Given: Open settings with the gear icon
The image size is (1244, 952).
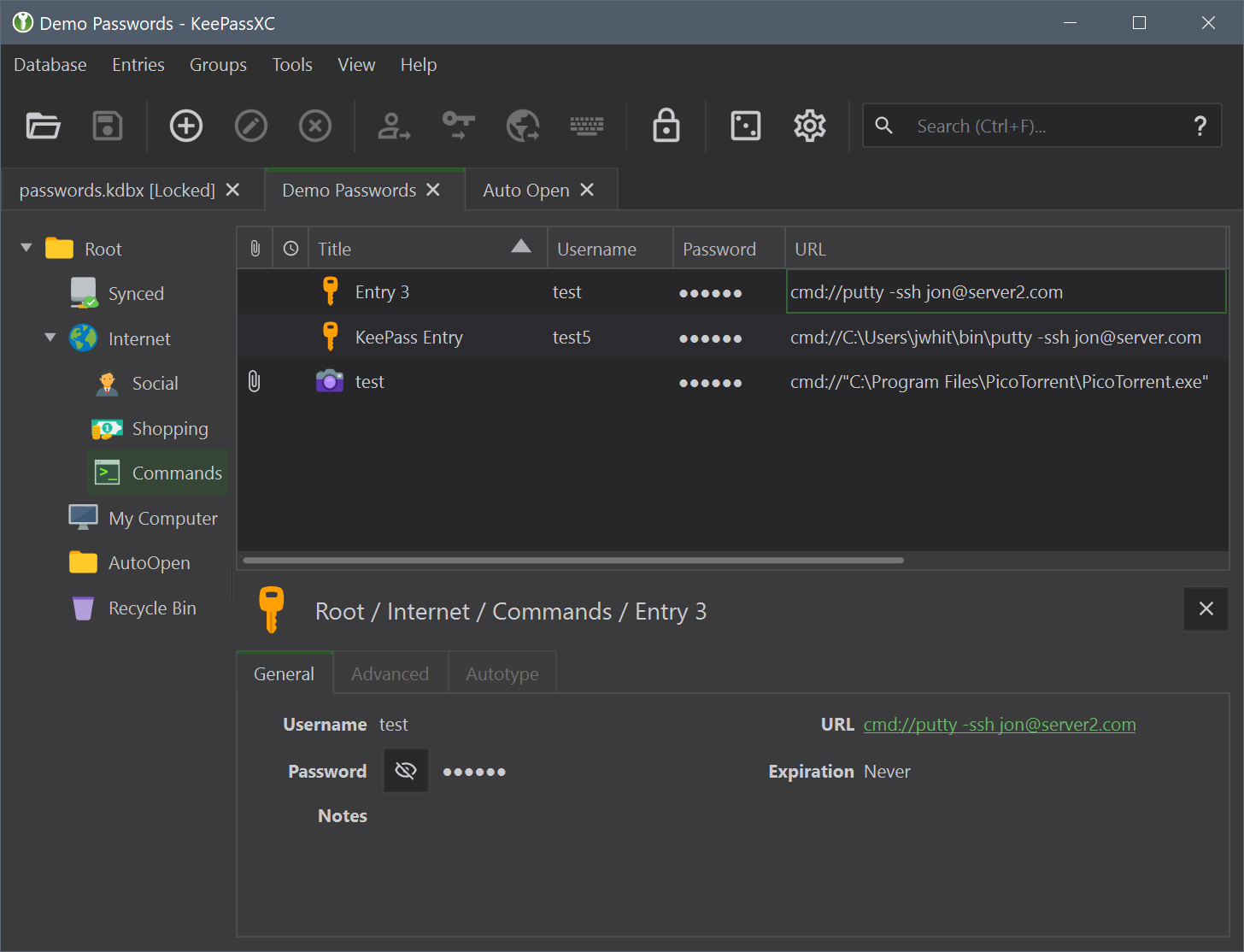Looking at the screenshot, I should tap(810, 126).
